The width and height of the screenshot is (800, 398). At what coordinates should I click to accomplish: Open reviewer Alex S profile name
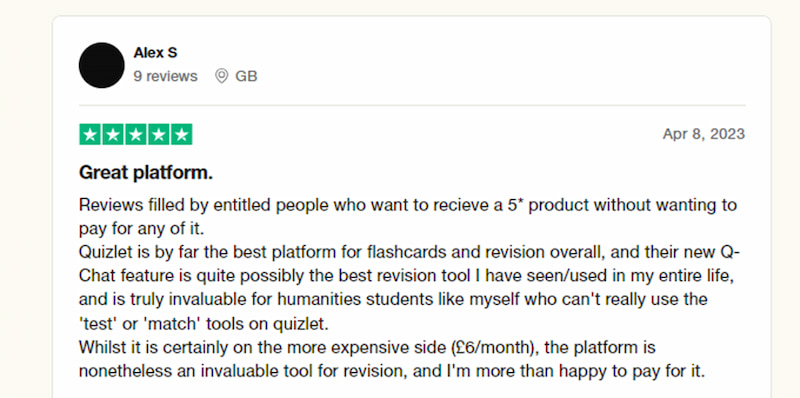point(155,53)
